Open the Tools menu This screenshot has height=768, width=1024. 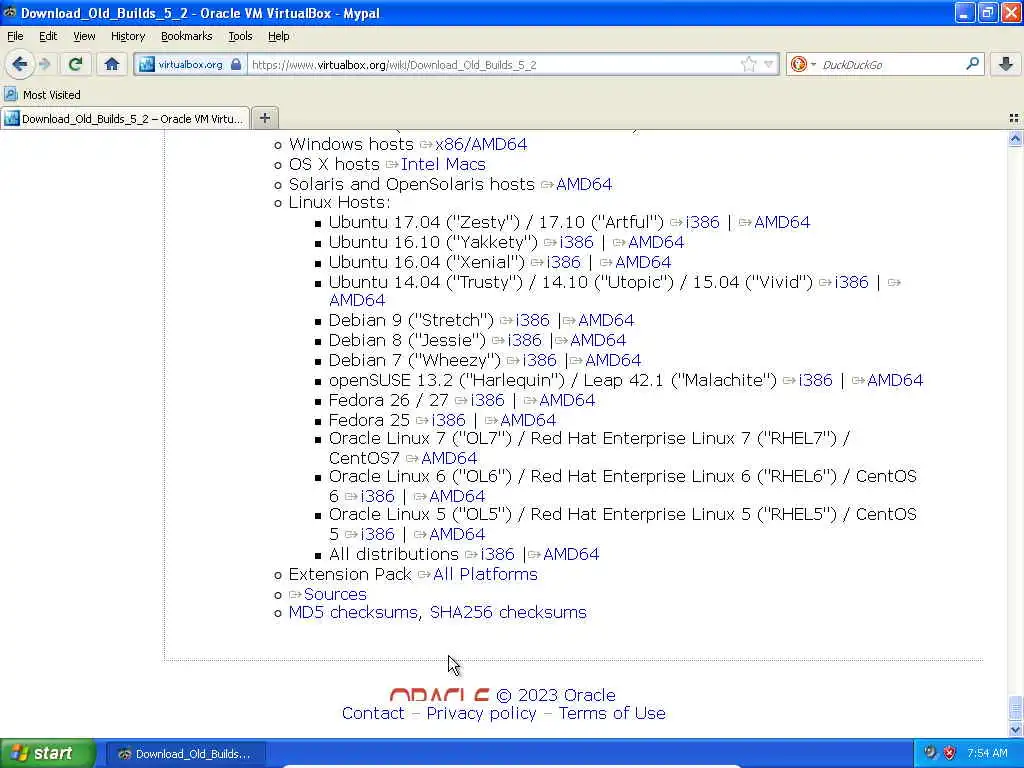240,36
